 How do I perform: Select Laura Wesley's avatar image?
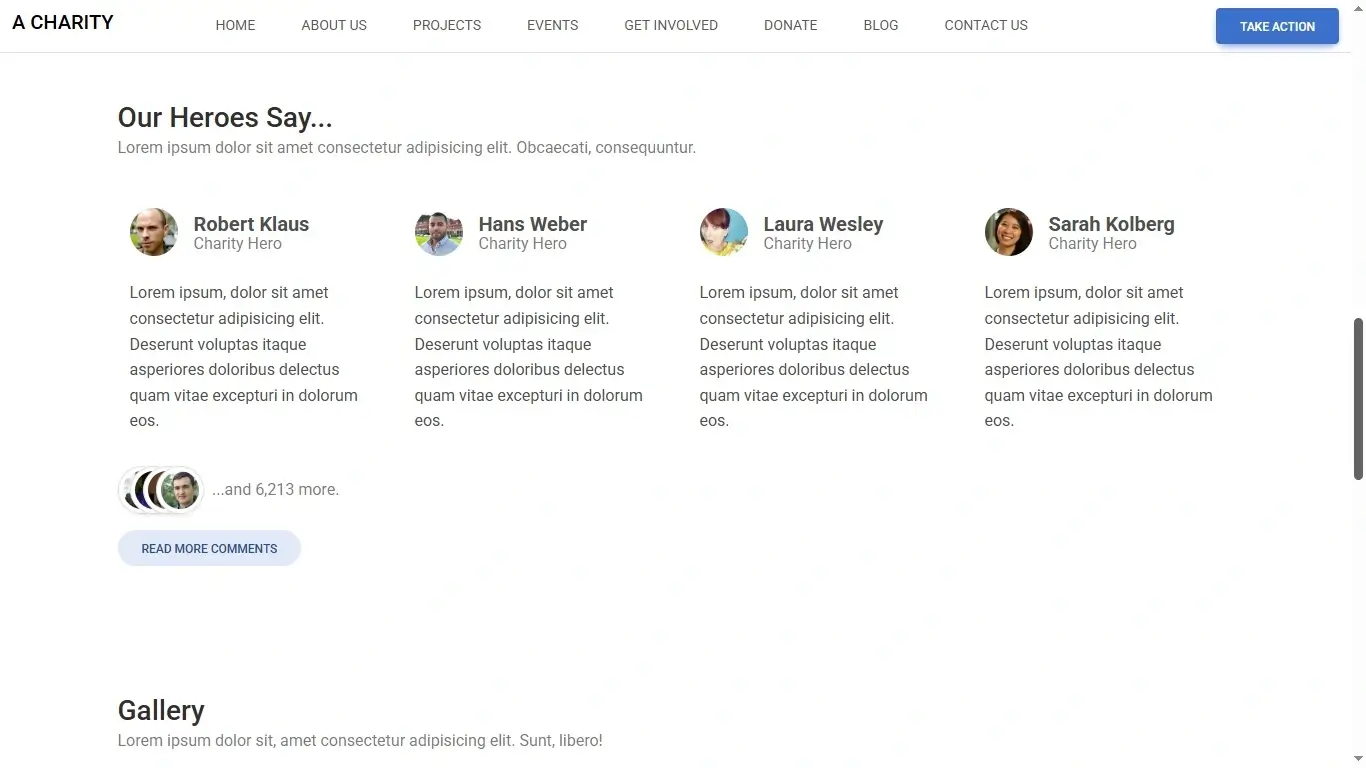coord(724,232)
